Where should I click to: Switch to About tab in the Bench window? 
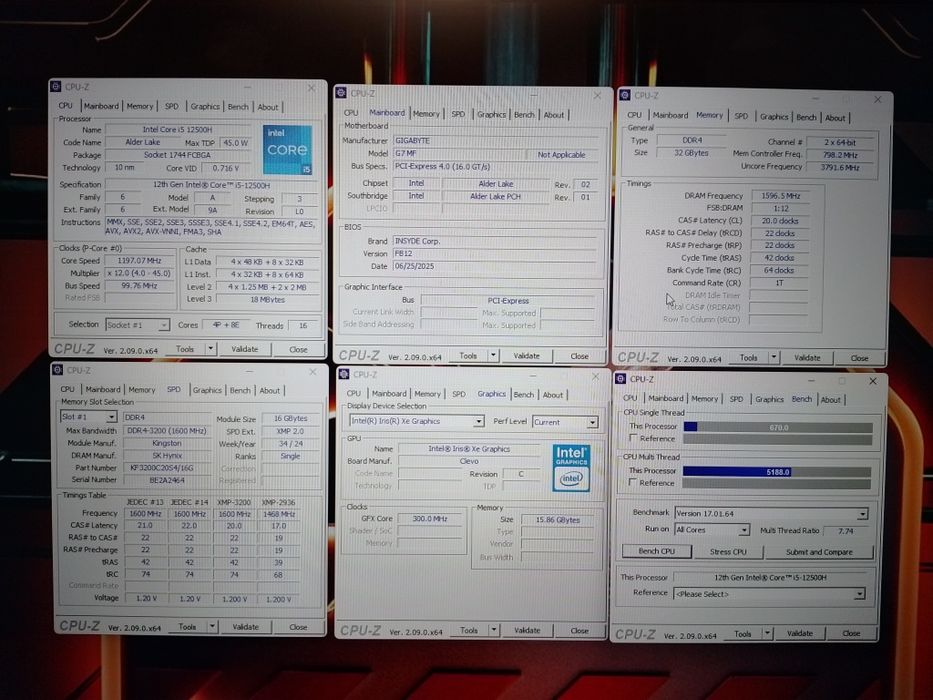[x=831, y=400]
